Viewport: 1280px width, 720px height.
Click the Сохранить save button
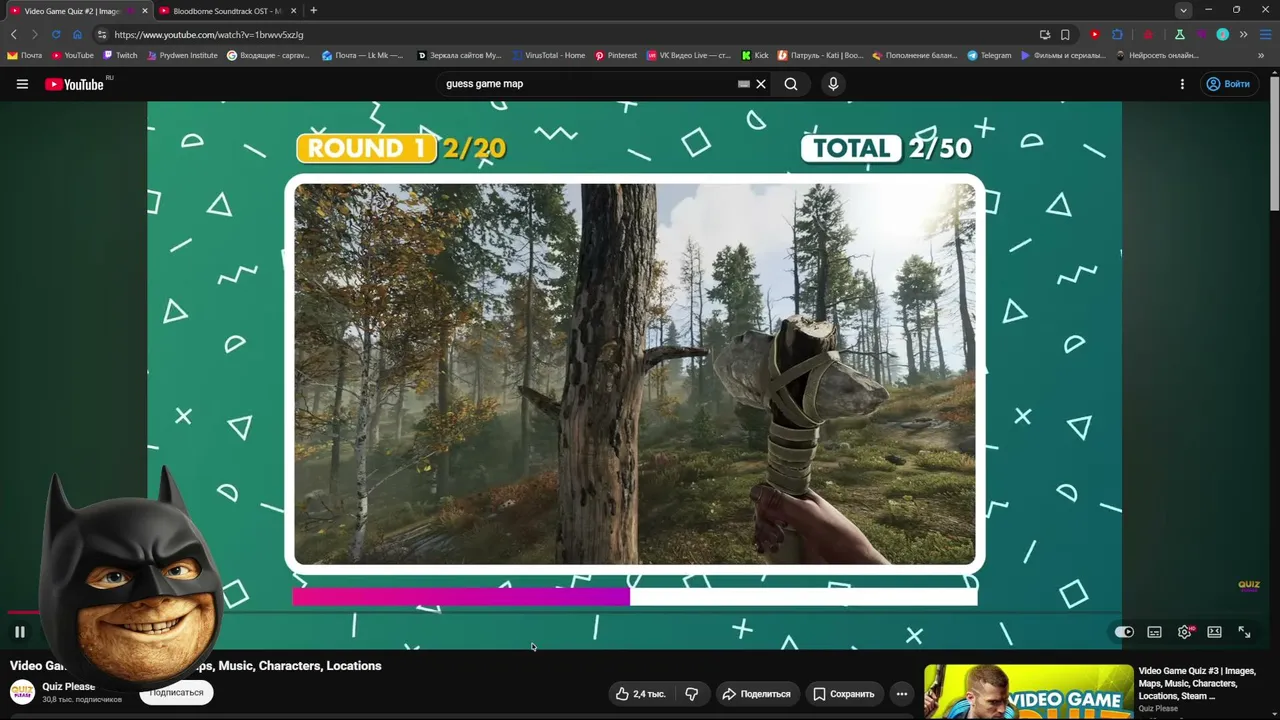pos(844,694)
